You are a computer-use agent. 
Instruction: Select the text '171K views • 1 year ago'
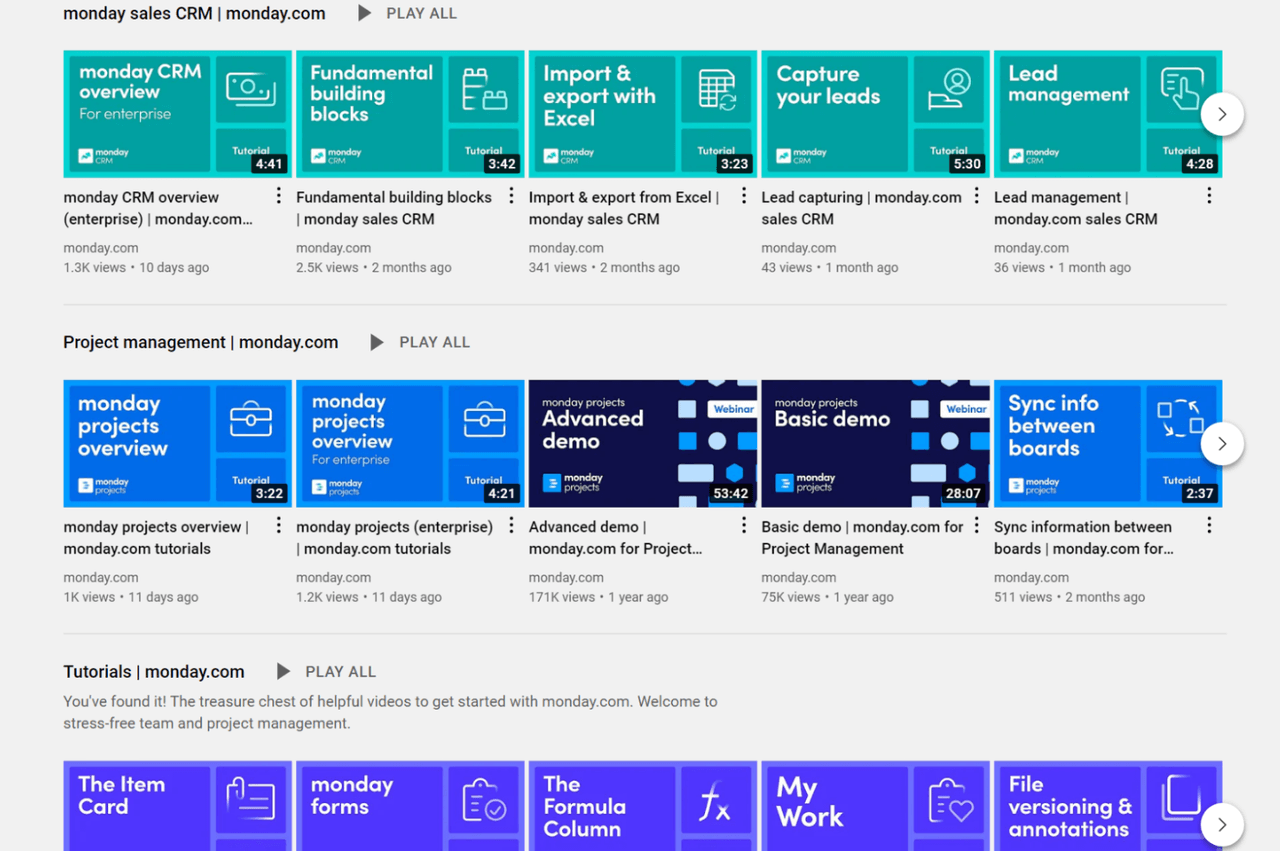click(599, 597)
